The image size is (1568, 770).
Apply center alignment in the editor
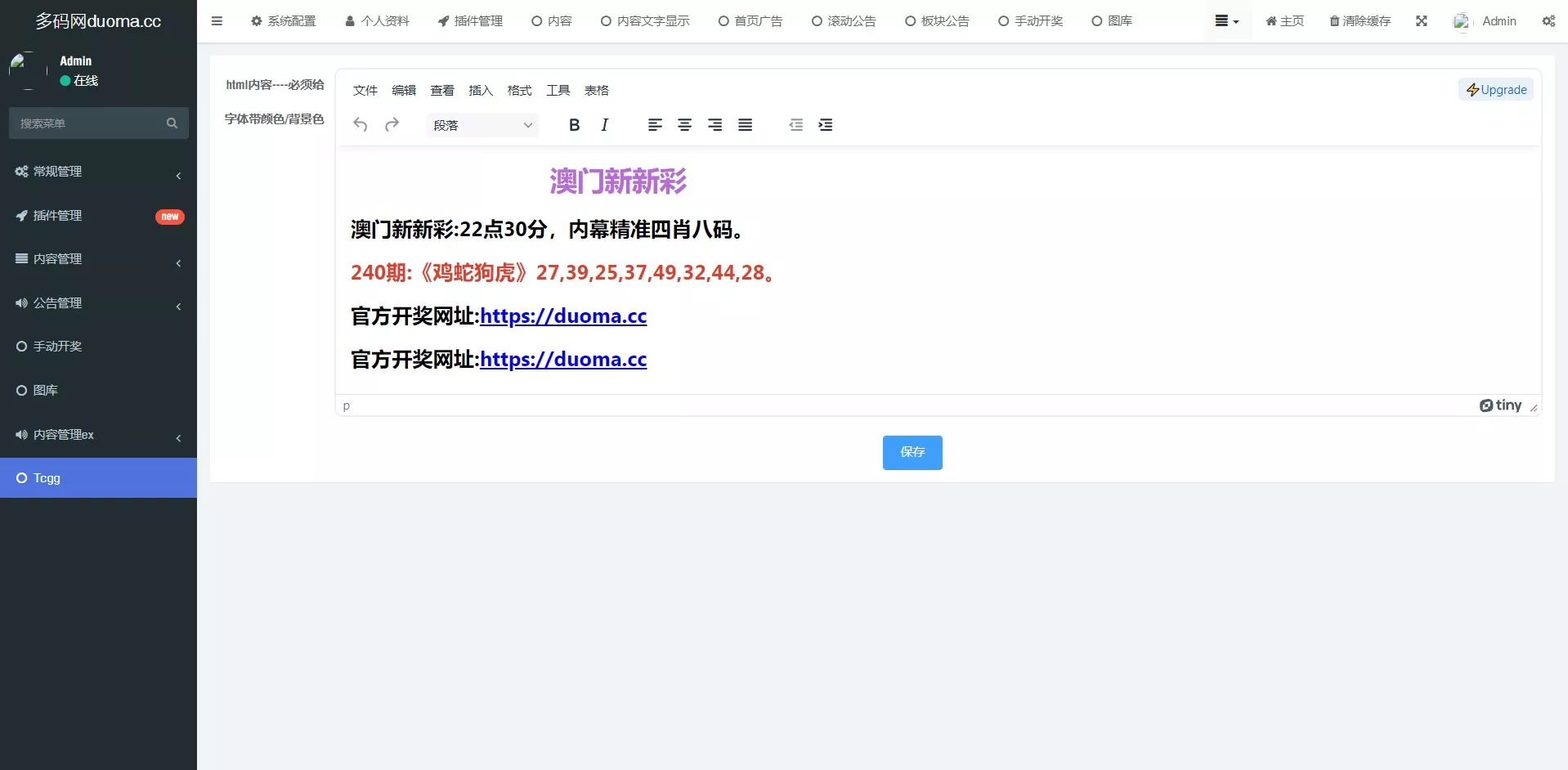pyautogui.click(x=684, y=124)
